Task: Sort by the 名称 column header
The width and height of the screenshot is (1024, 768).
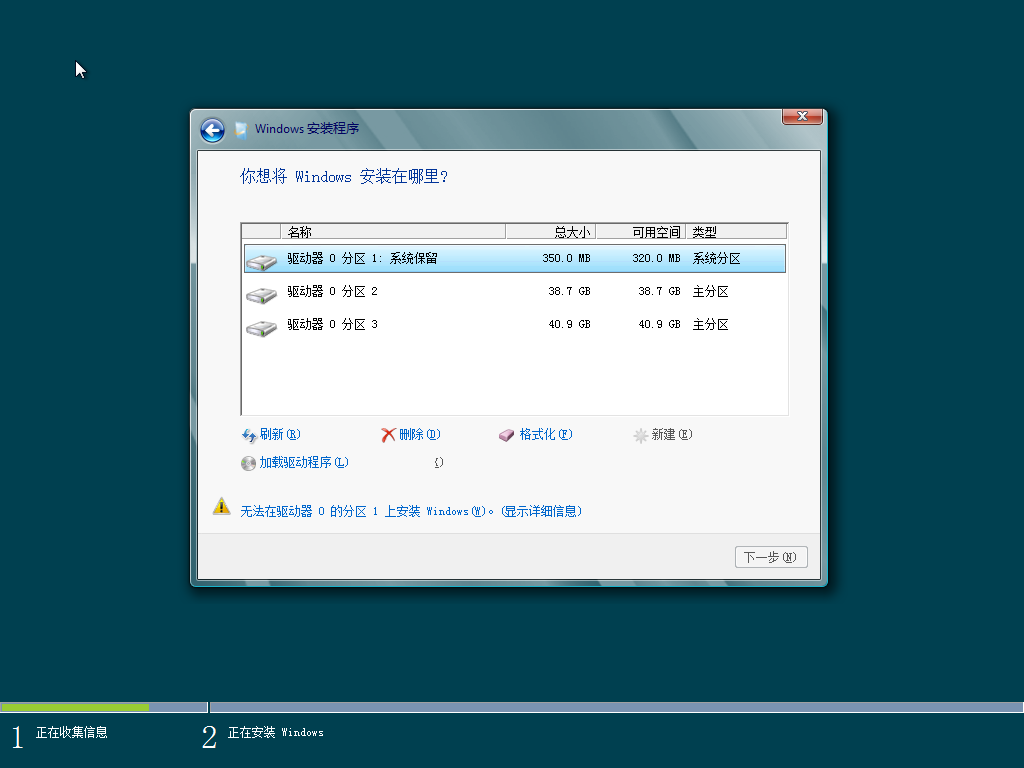Action: pos(392,232)
